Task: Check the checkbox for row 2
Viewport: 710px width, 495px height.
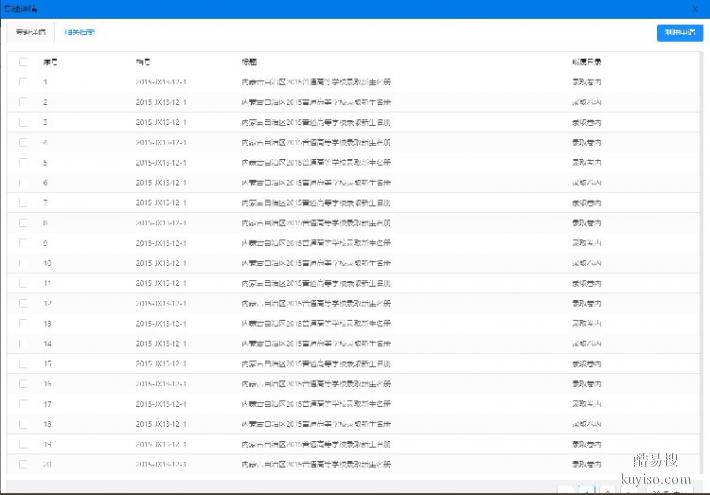Action: 23,102
